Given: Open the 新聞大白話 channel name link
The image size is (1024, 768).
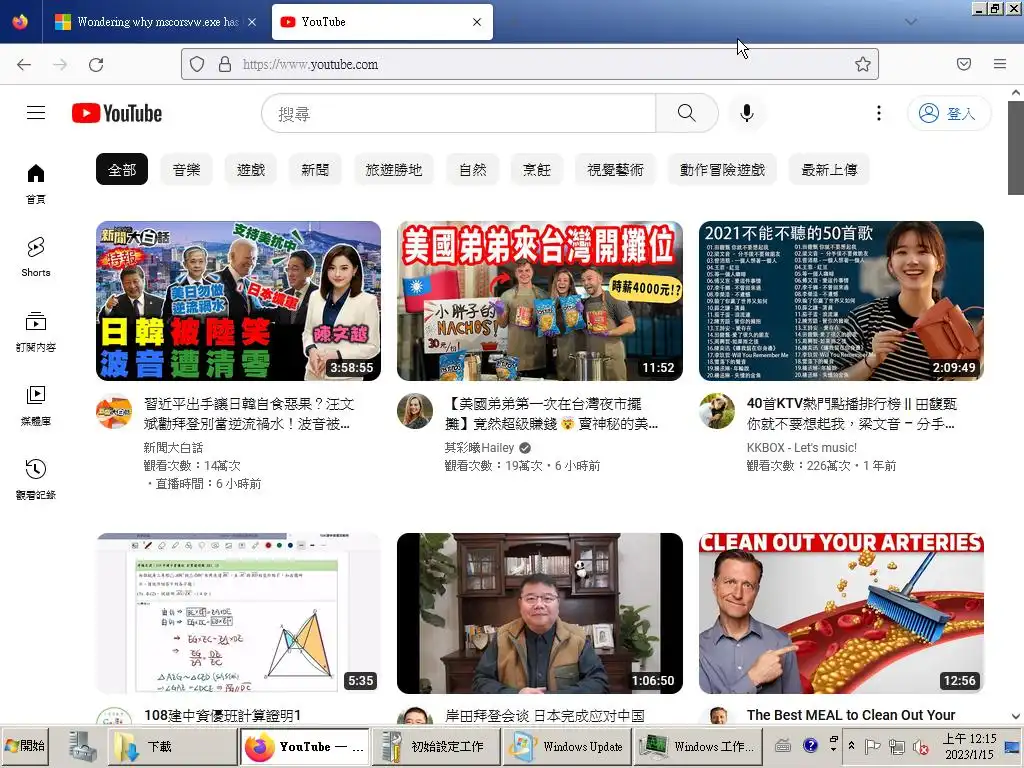Looking at the screenshot, I should pos(173,447).
